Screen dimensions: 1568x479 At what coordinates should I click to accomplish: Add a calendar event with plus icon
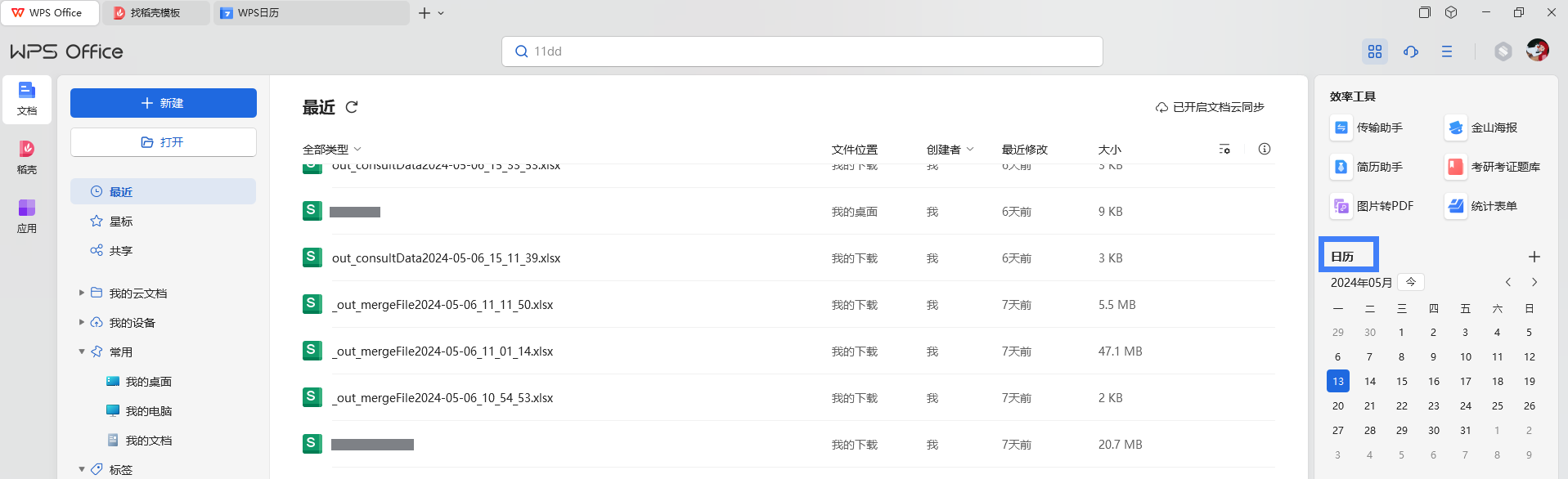click(1534, 257)
